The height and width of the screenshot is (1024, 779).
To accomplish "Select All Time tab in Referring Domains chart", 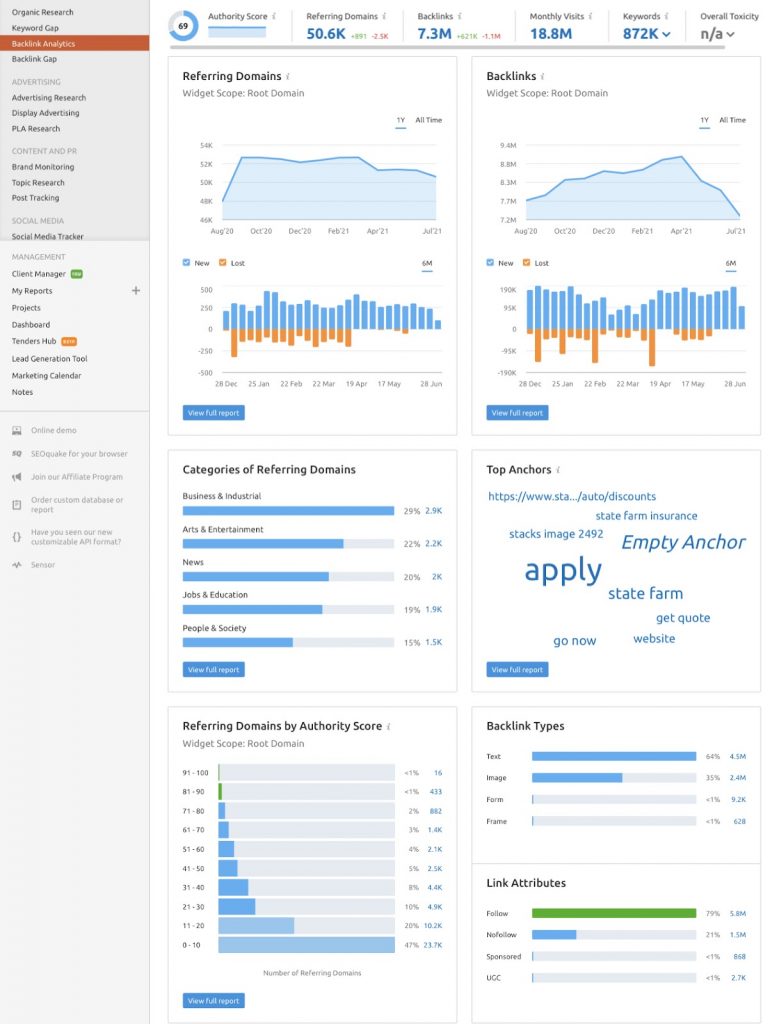I will (428, 120).
